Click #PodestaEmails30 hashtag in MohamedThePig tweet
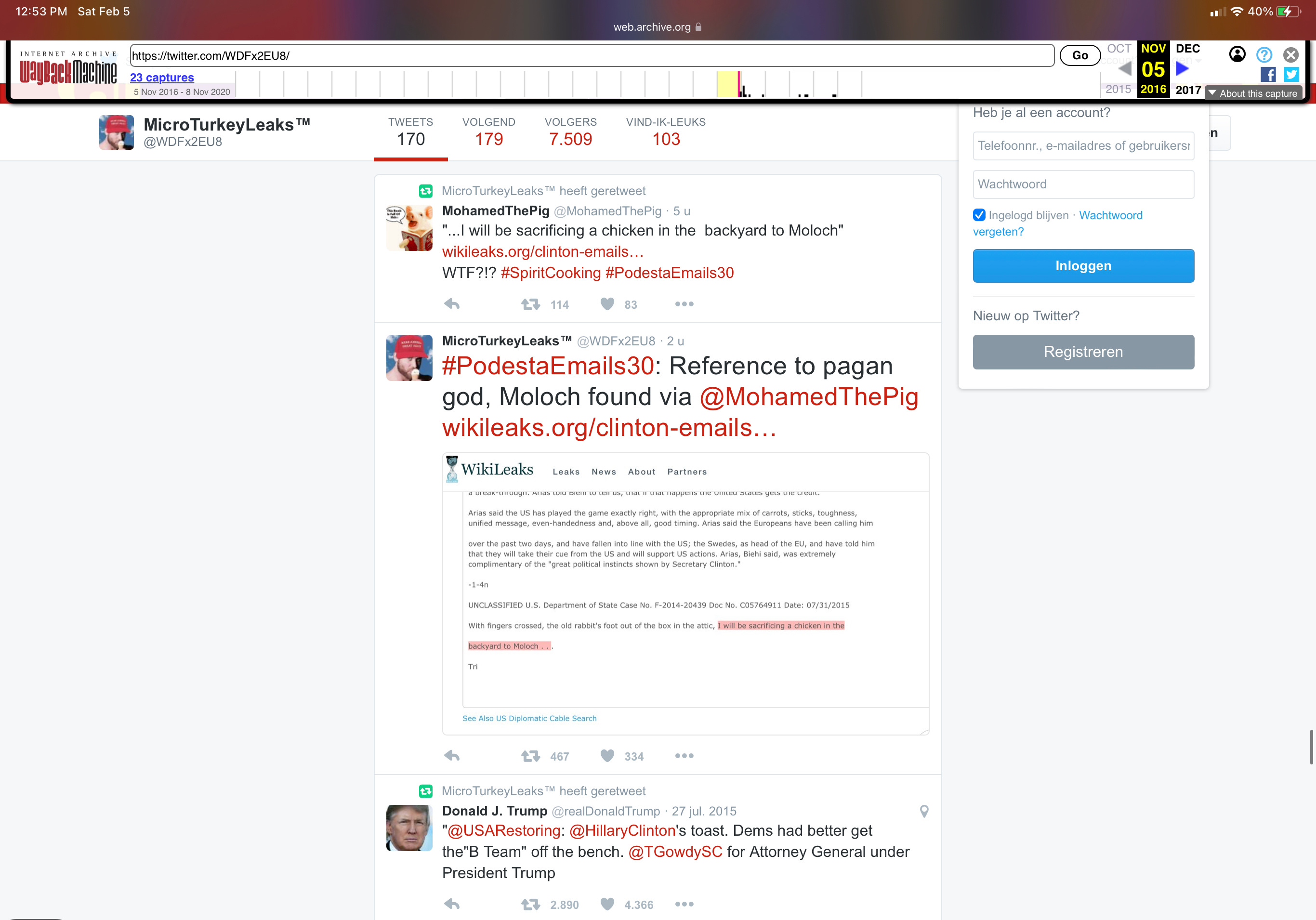Viewport: 1316px width, 920px height. (670, 273)
